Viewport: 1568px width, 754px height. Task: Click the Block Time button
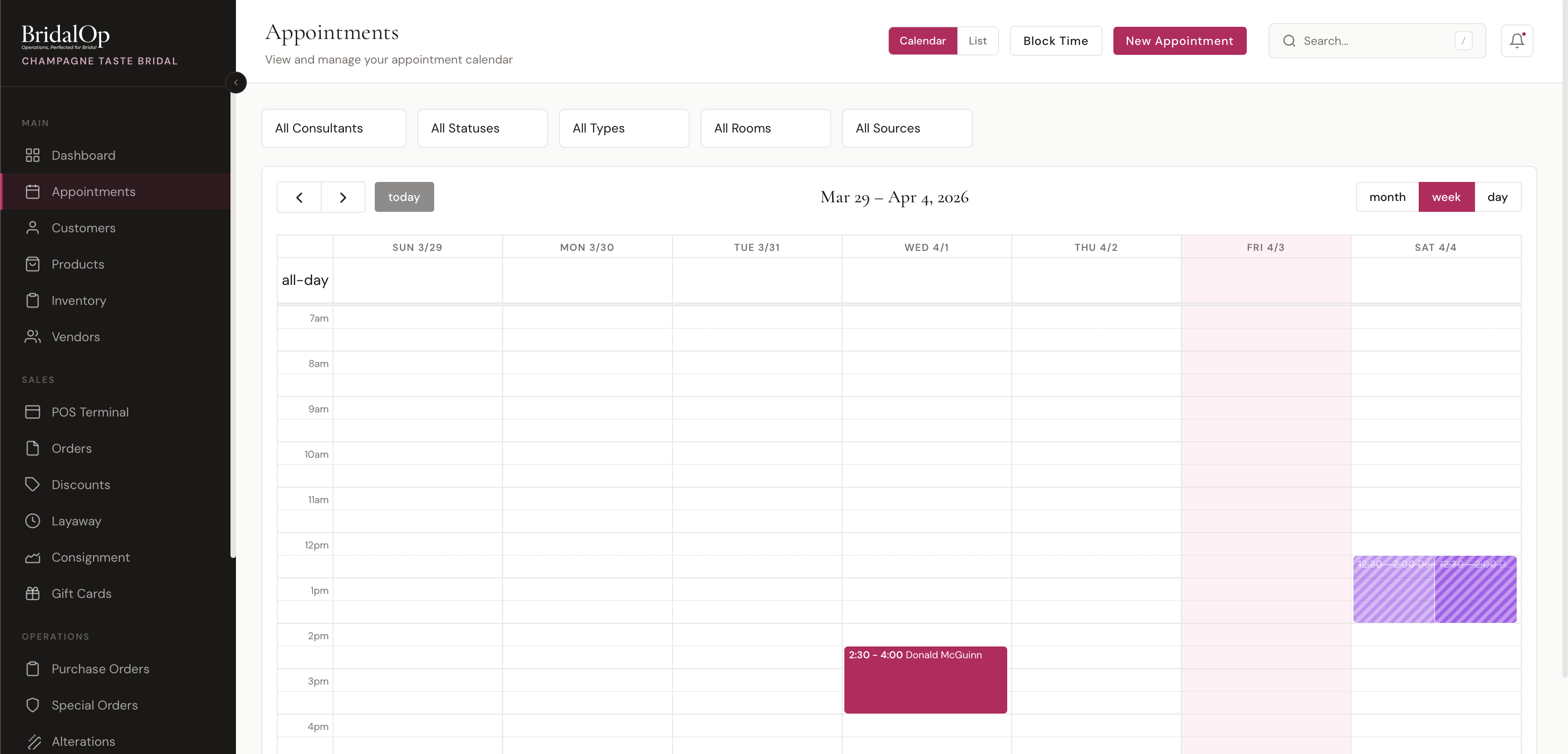point(1055,41)
